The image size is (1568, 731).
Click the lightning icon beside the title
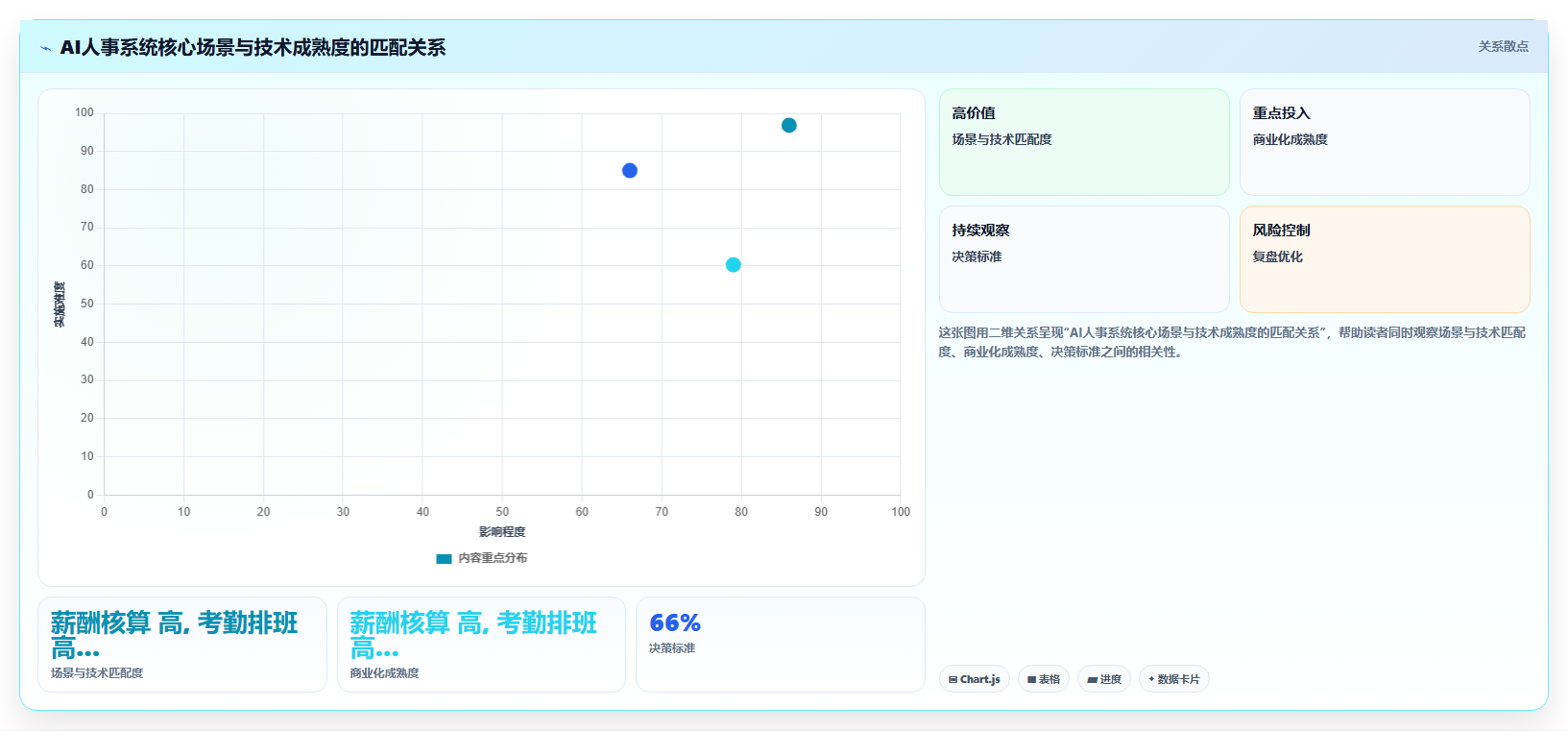pyautogui.click(x=45, y=48)
